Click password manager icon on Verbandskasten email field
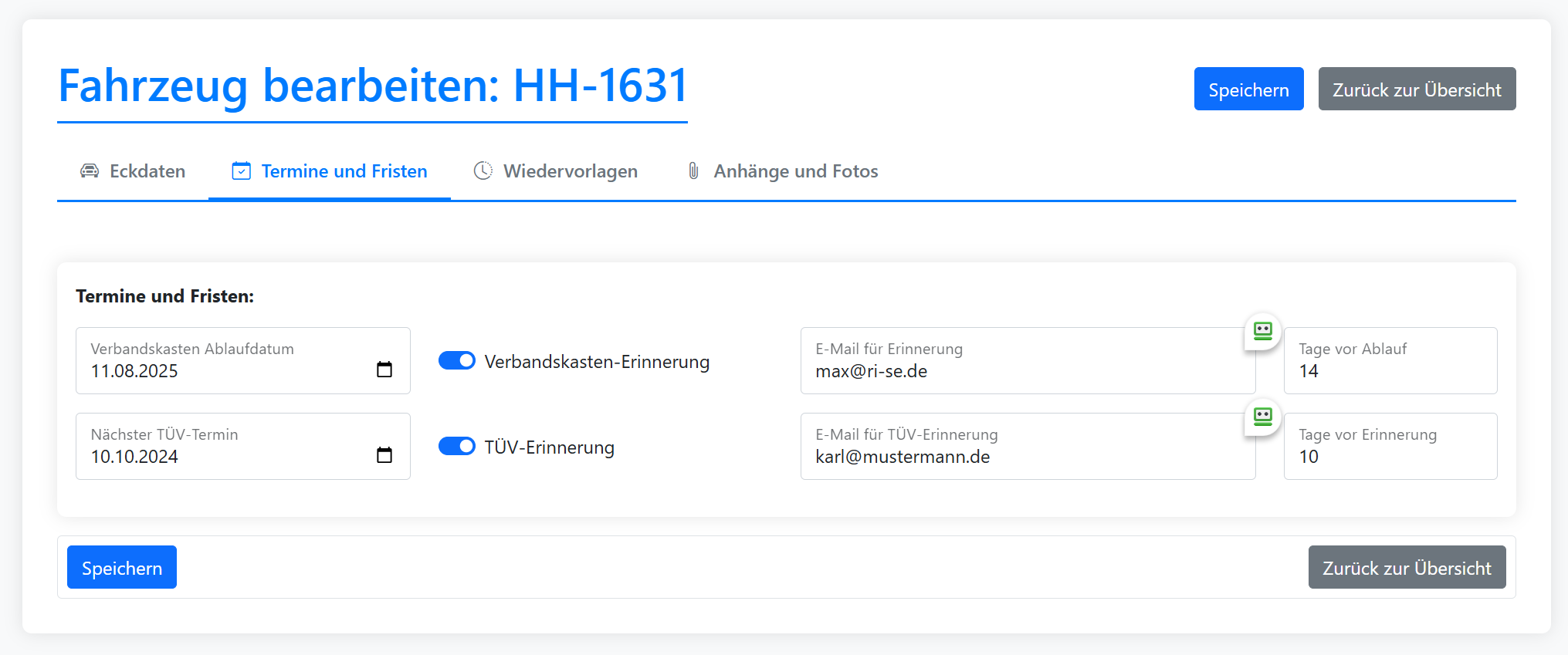The width and height of the screenshot is (1568, 655). pyautogui.click(x=1262, y=332)
